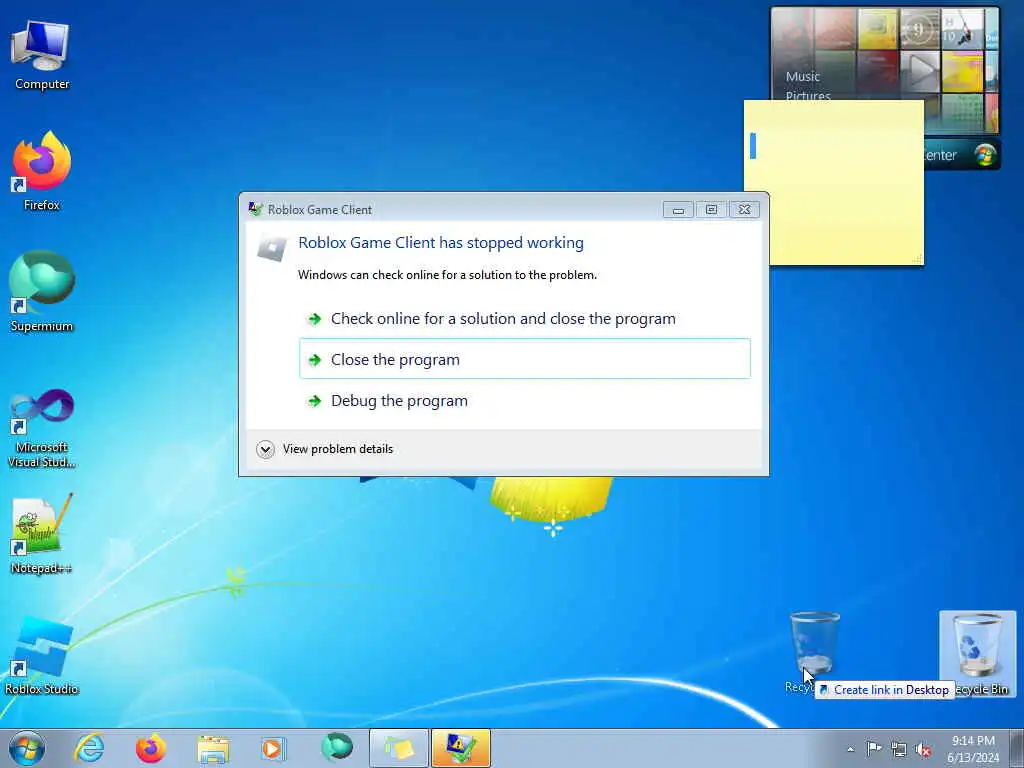Click Show Desktop button at the taskbar edge
Image resolution: width=1024 pixels, height=768 pixels.
click(1017, 748)
